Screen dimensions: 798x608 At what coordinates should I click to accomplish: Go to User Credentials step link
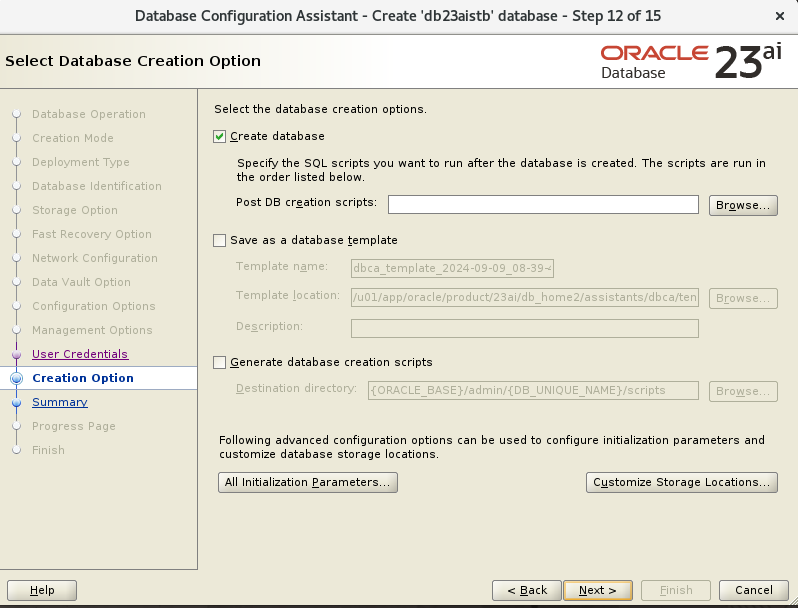coord(80,354)
